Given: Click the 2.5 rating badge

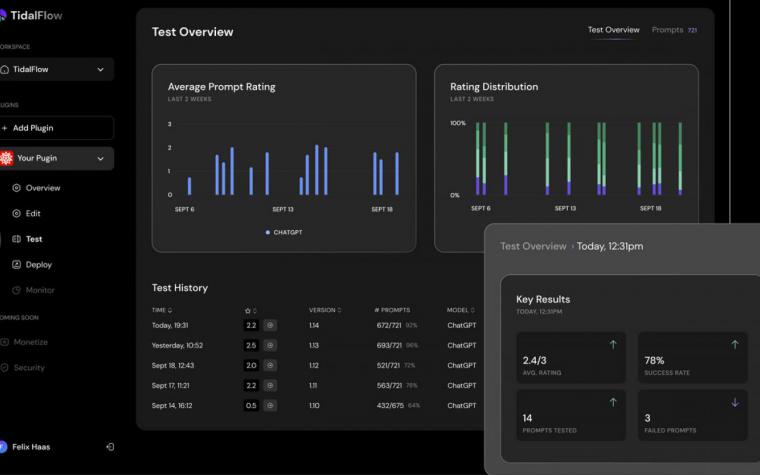Looking at the screenshot, I should pyautogui.click(x=251, y=346).
